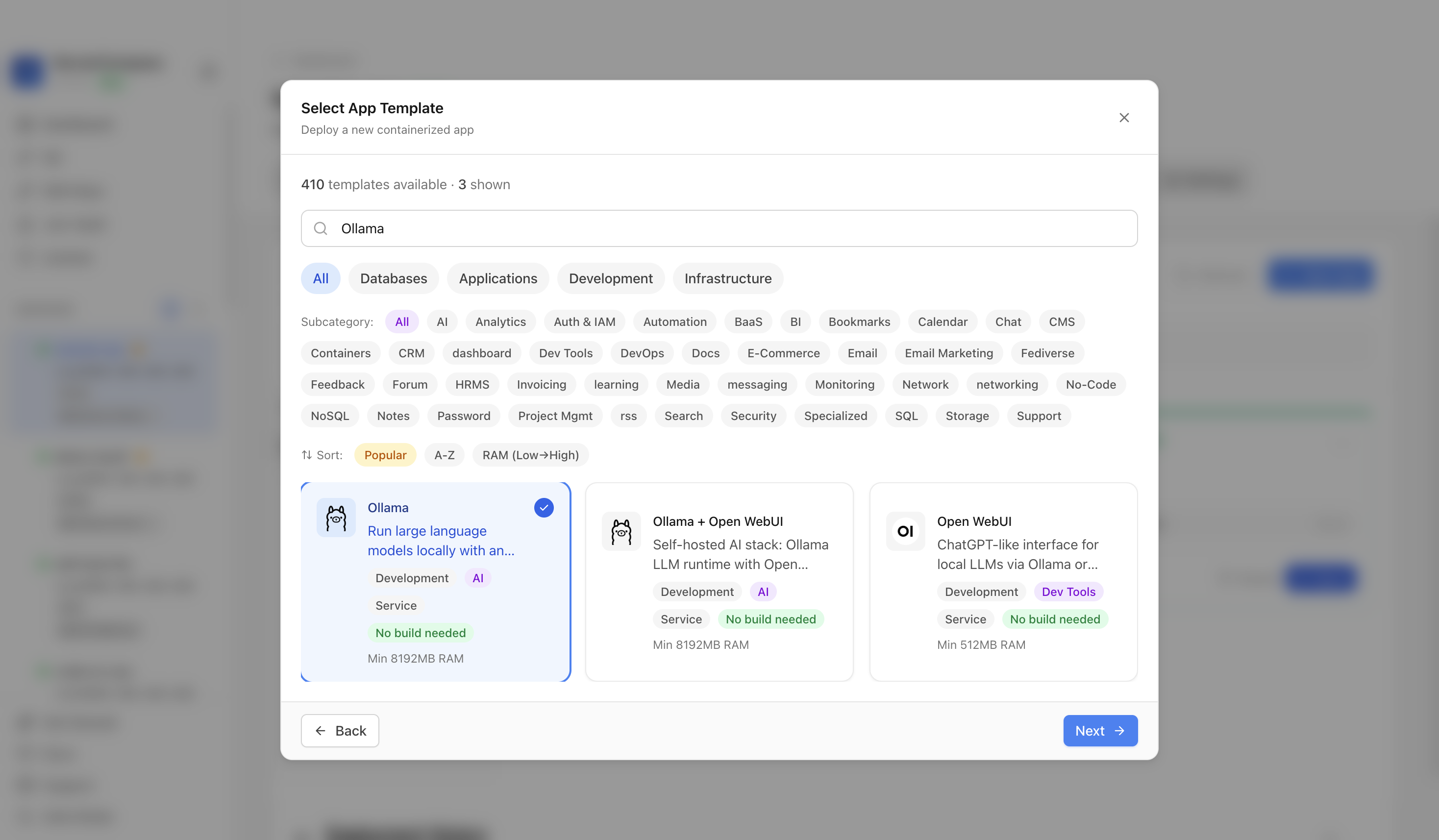Filter by Search subcategory
This screenshot has width=1439, height=840.
click(684, 416)
